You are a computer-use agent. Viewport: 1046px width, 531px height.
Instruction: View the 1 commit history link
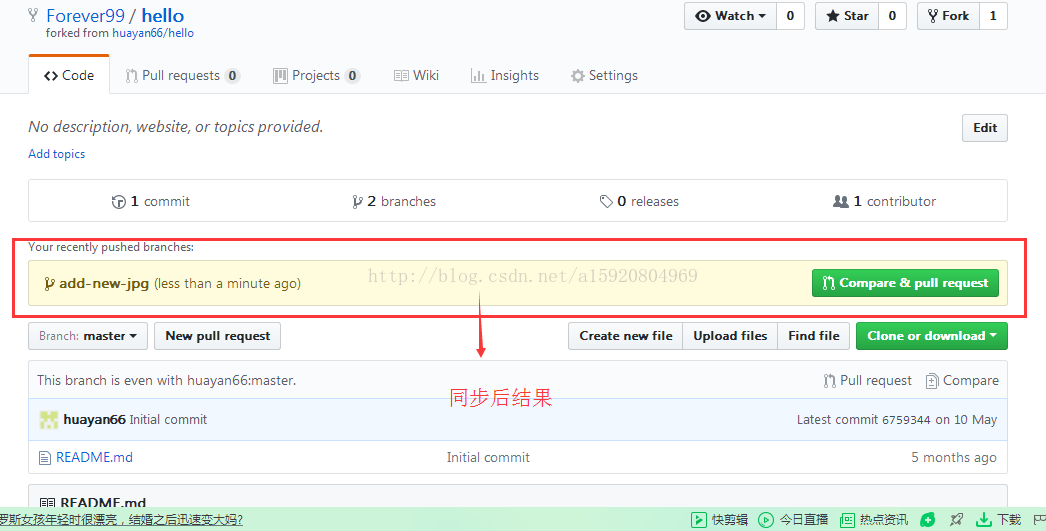pyautogui.click(x=151, y=201)
